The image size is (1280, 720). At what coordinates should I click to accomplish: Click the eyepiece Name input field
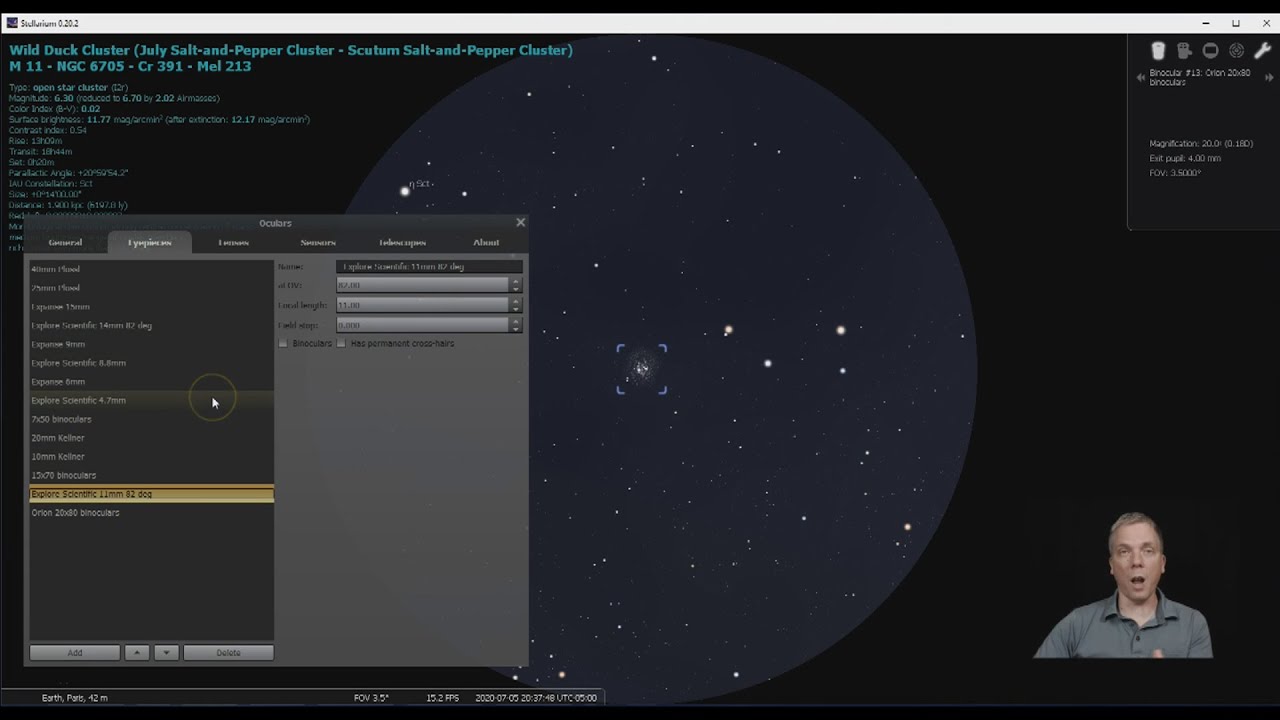[x=429, y=267]
